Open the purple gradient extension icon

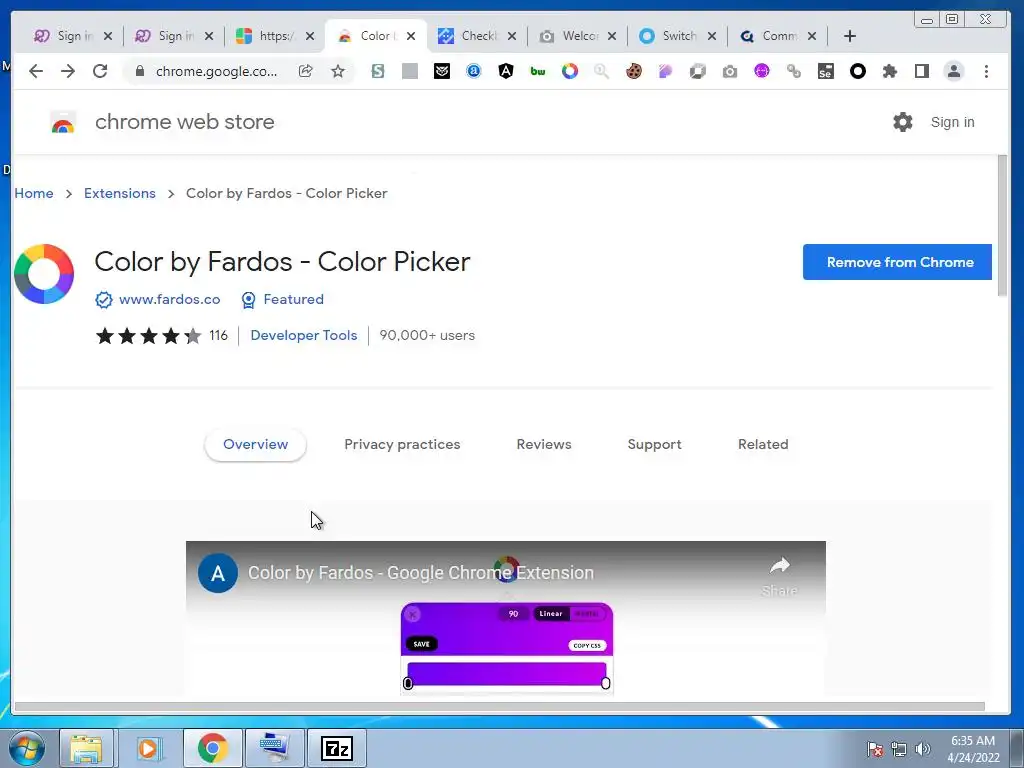pos(665,71)
